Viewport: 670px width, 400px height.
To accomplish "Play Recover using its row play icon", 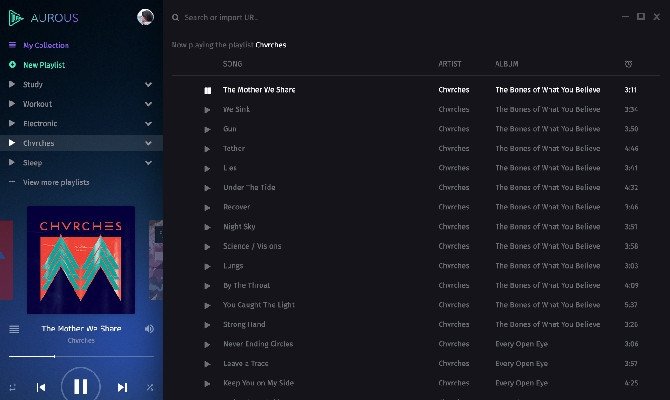I will point(207,208).
